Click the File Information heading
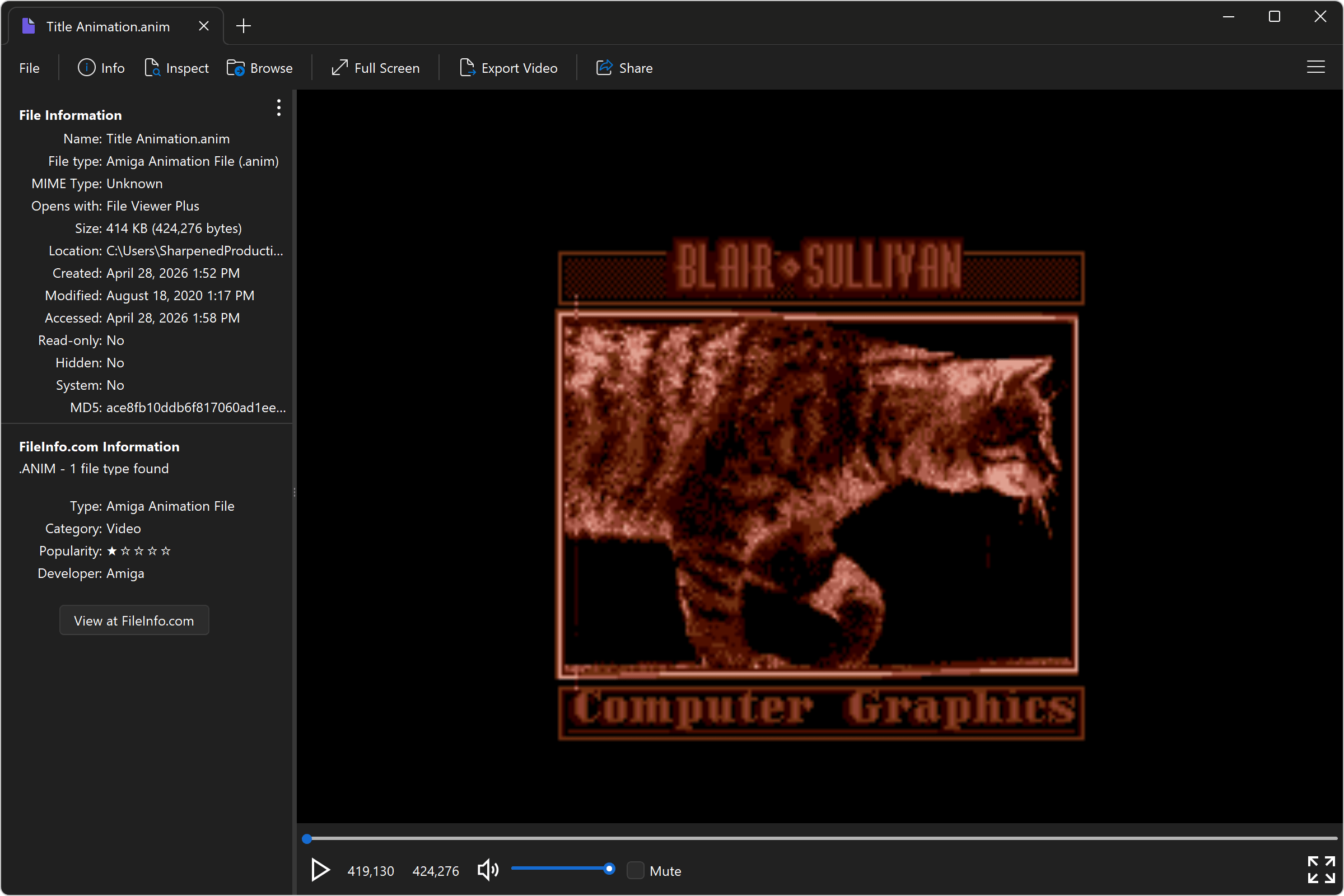Image resolution: width=1344 pixels, height=896 pixels. coord(71,115)
